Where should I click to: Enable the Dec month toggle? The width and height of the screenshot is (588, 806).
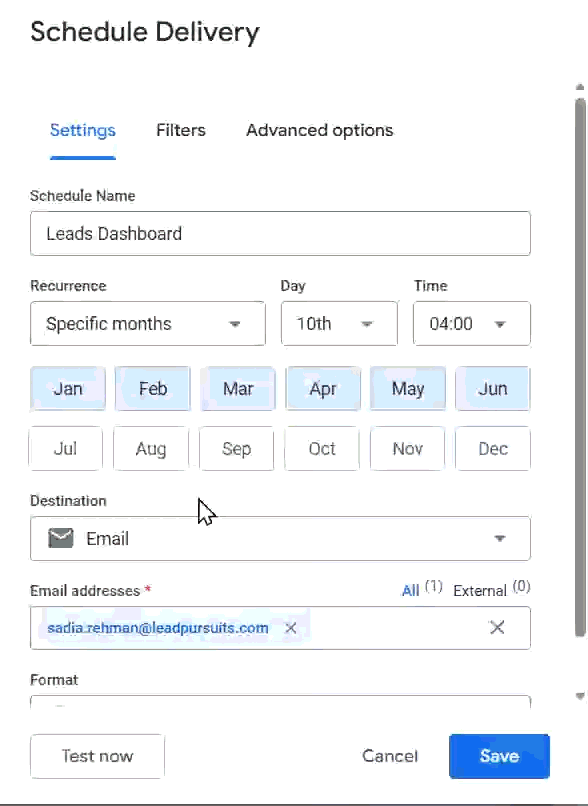point(493,449)
